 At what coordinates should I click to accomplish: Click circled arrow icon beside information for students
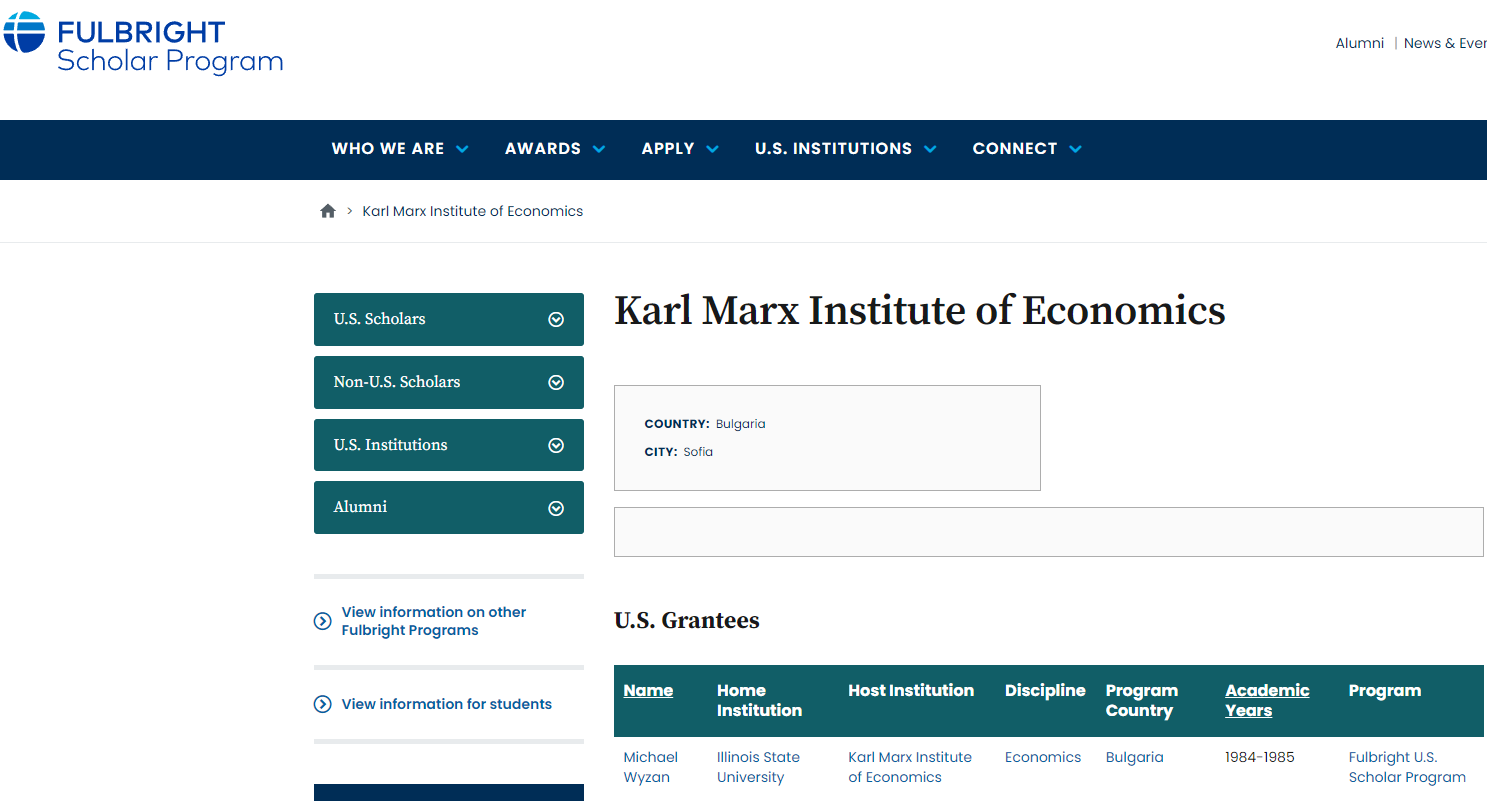tap(322, 704)
